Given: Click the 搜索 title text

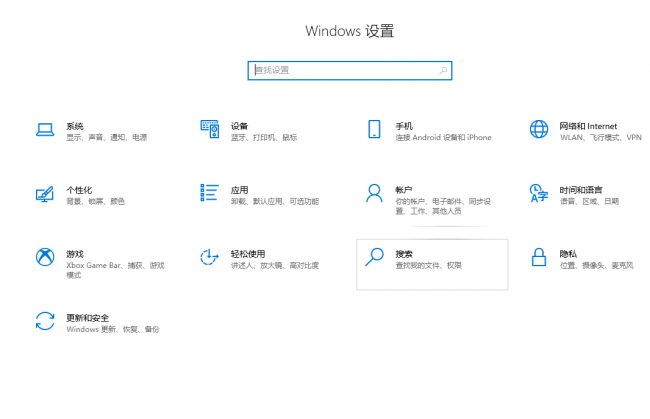Looking at the screenshot, I should (x=404, y=254).
